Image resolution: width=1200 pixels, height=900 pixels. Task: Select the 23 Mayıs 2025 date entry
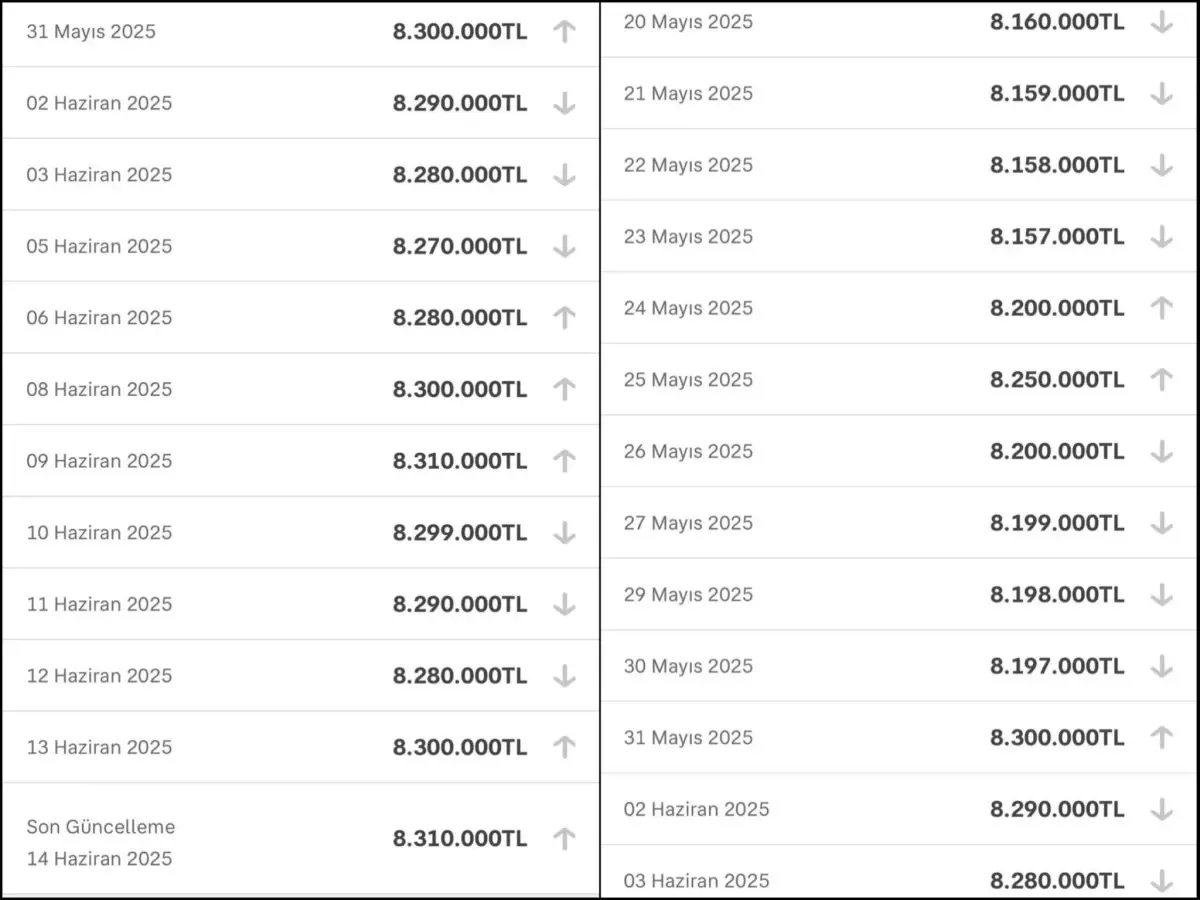click(688, 237)
